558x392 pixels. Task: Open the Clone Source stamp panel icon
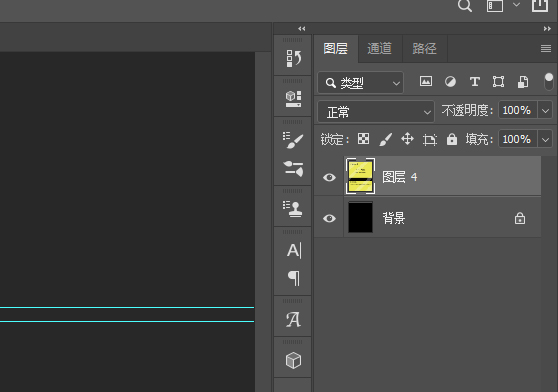(x=293, y=209)
